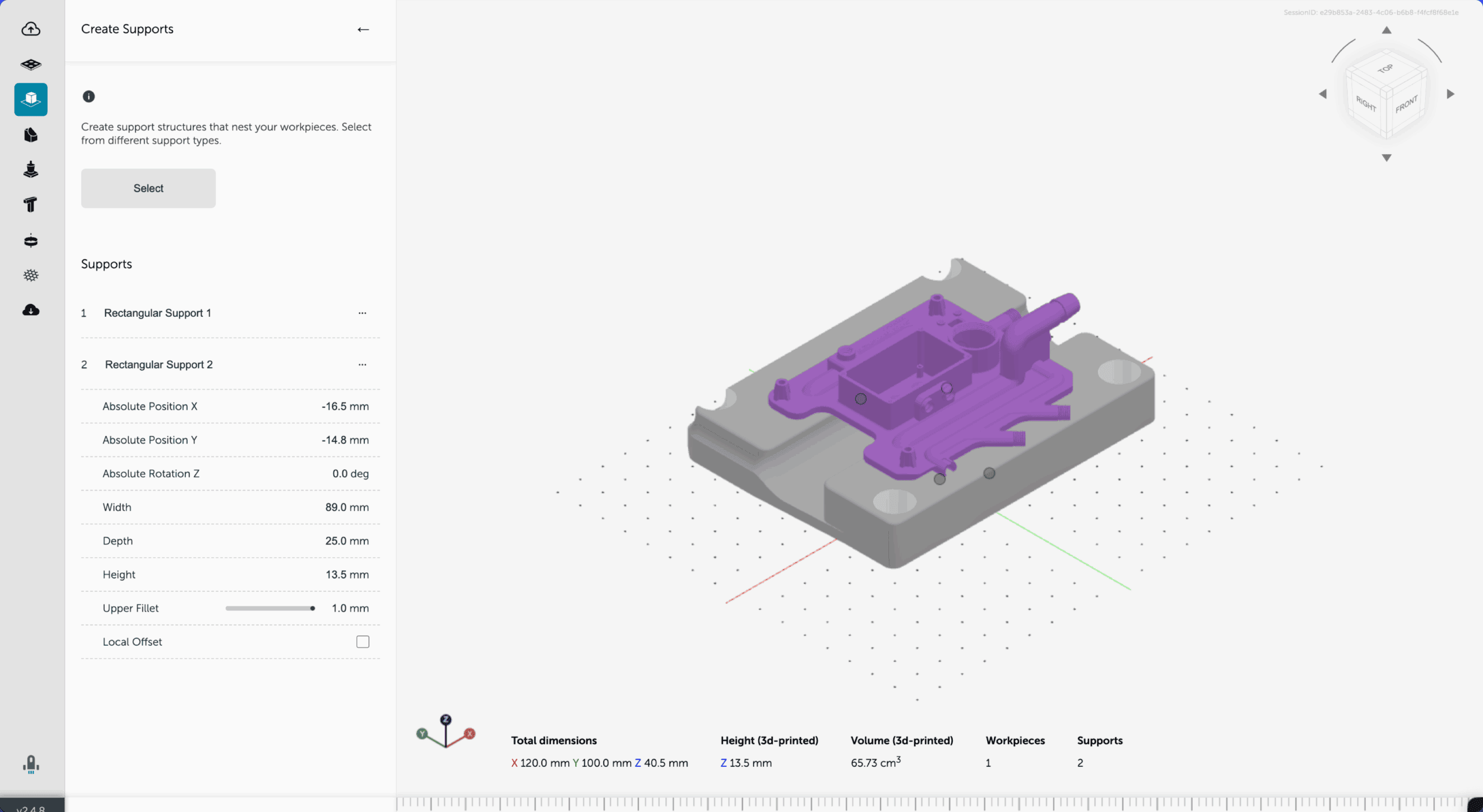The width and height of the screenshot is (1483, 812).
Task: Expand Rectangular Support 1 in list
Action: coord(158,313)
